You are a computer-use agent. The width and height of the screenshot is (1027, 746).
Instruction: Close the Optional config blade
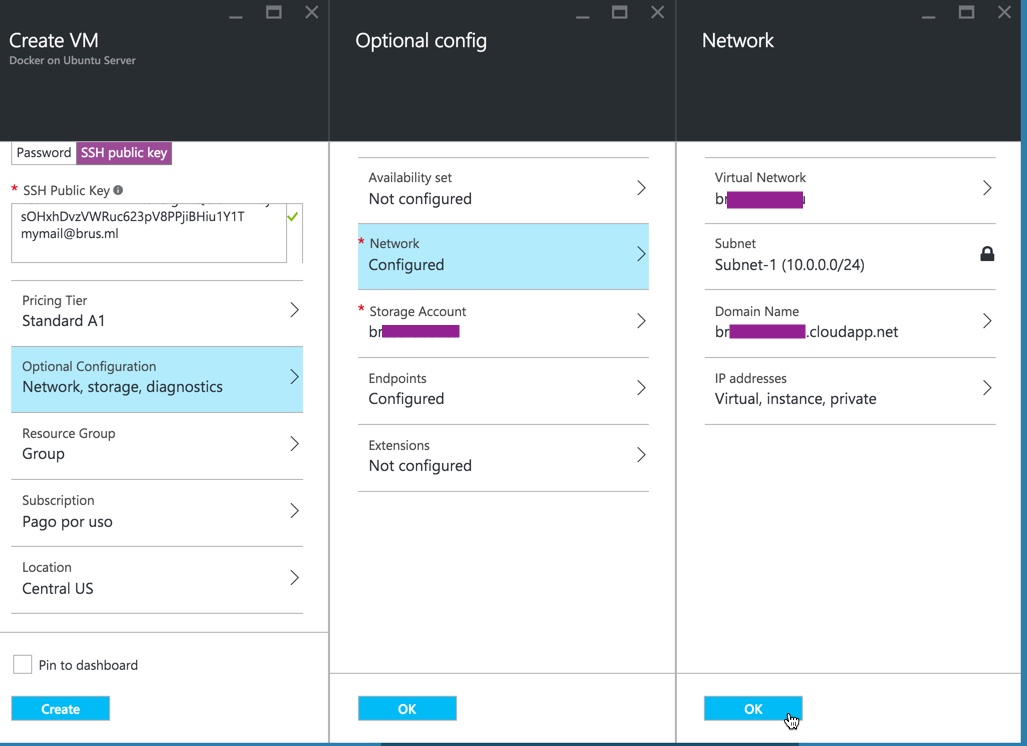tap(657, 12)
